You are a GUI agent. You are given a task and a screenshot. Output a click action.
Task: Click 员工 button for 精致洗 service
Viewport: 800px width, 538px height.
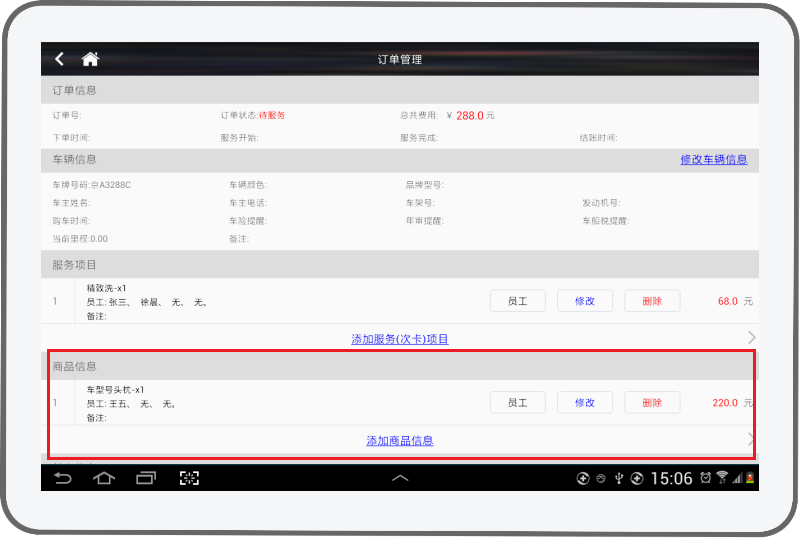[517, 301]
